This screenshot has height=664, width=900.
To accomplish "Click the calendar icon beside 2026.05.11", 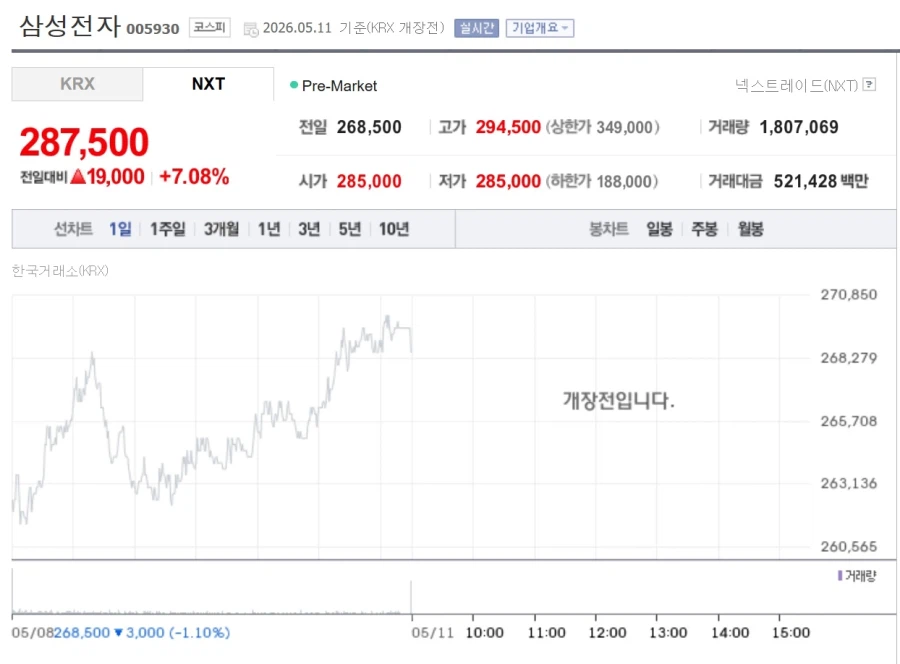I will (251, 29).
